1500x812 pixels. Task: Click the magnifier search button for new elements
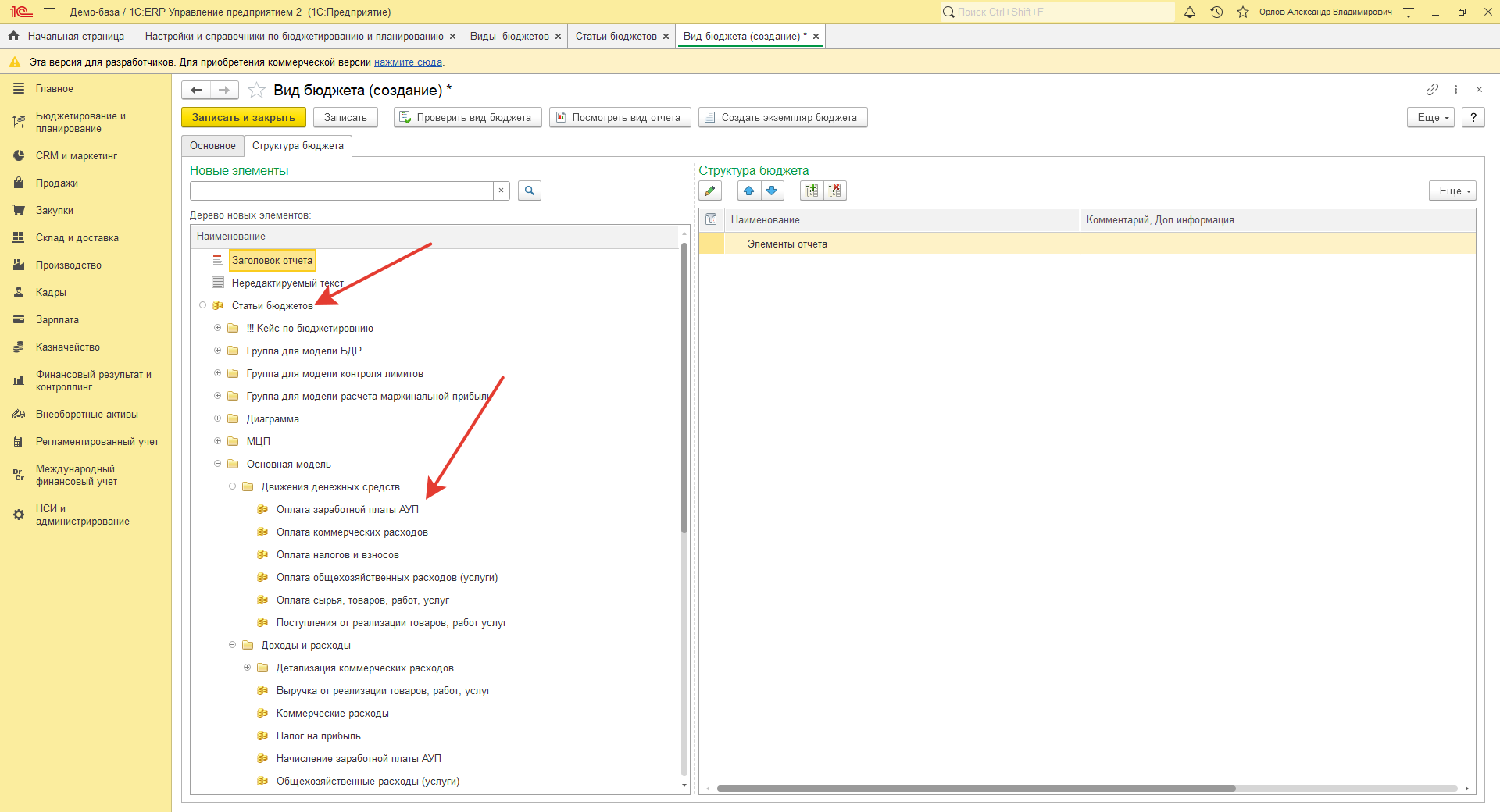pyautogui.click(x=529, y=191)
